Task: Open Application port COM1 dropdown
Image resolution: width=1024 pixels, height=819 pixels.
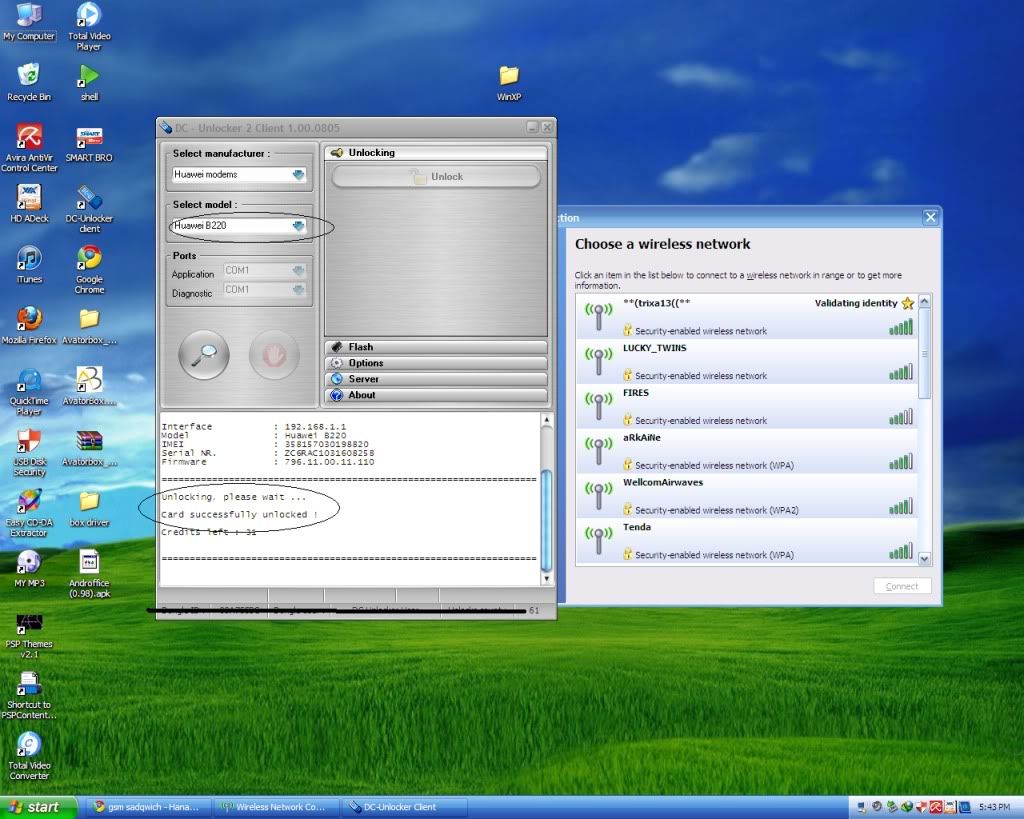Action: [x=298, y=271]
